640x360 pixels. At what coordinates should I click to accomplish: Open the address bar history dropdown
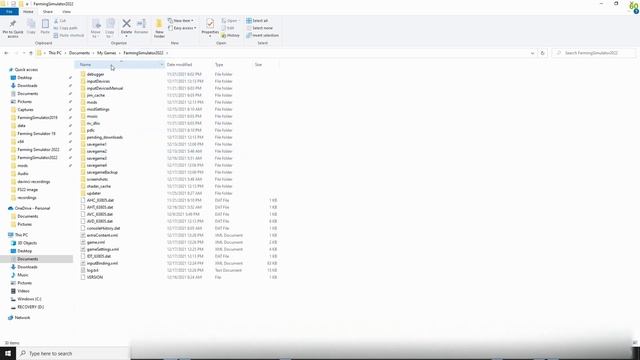[x=532, y=53]
